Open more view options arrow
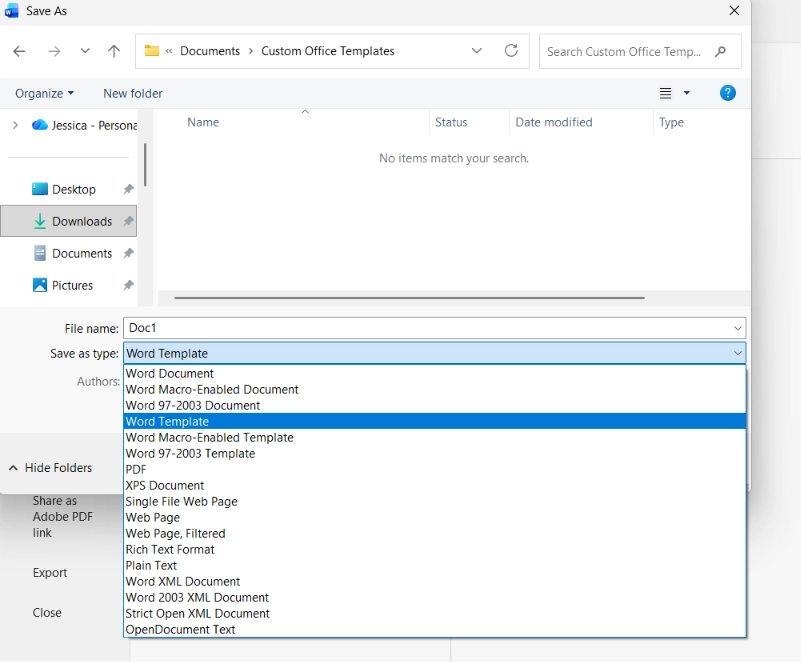Image resolution: width=801 pixels, height=662 pixels. tap(687, 93)
